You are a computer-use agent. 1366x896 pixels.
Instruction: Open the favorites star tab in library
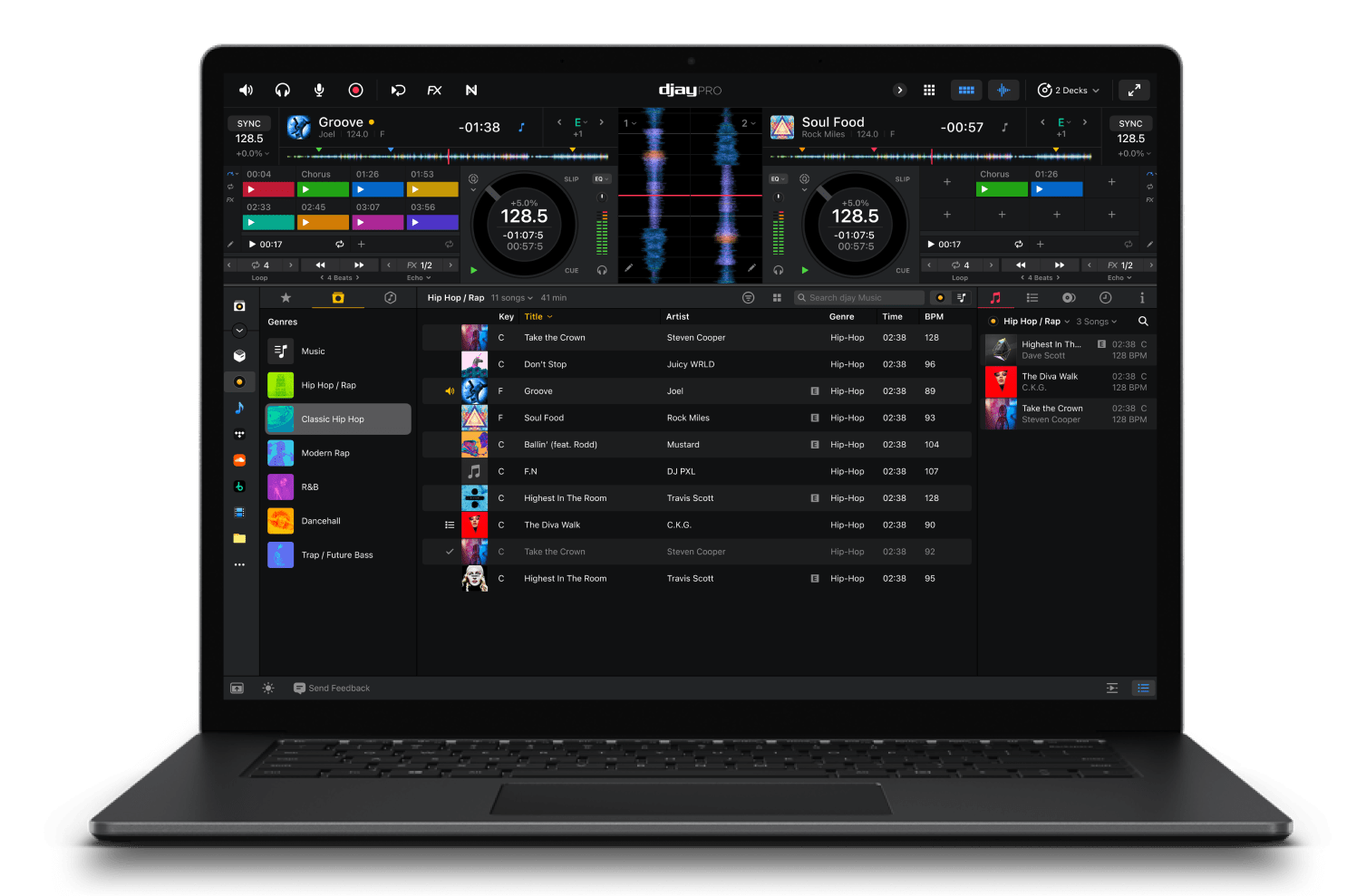pos(286,298)
